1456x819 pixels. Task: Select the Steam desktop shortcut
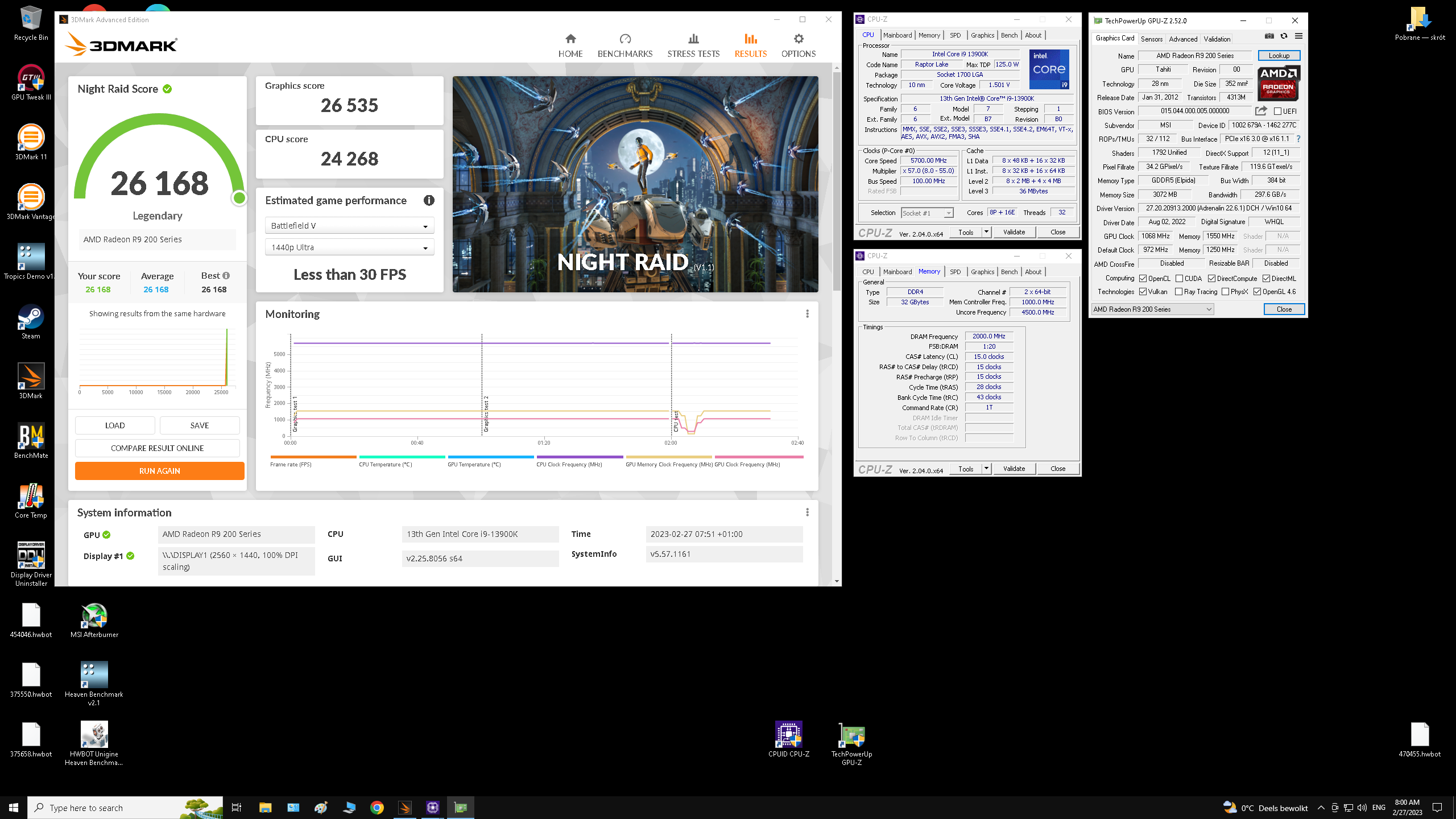point(31,322)
